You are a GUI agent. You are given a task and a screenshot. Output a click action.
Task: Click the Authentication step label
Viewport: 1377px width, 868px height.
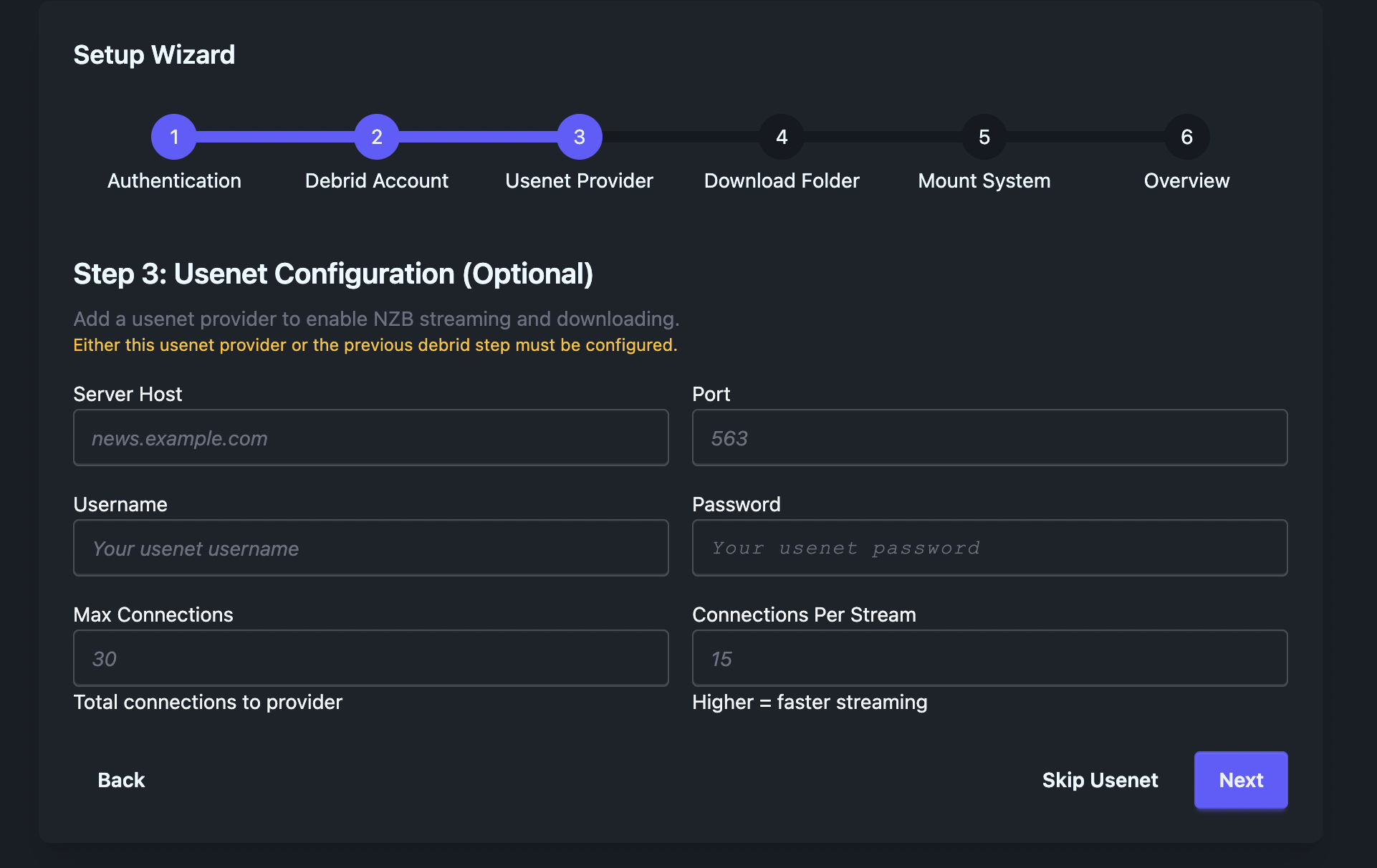174,180
